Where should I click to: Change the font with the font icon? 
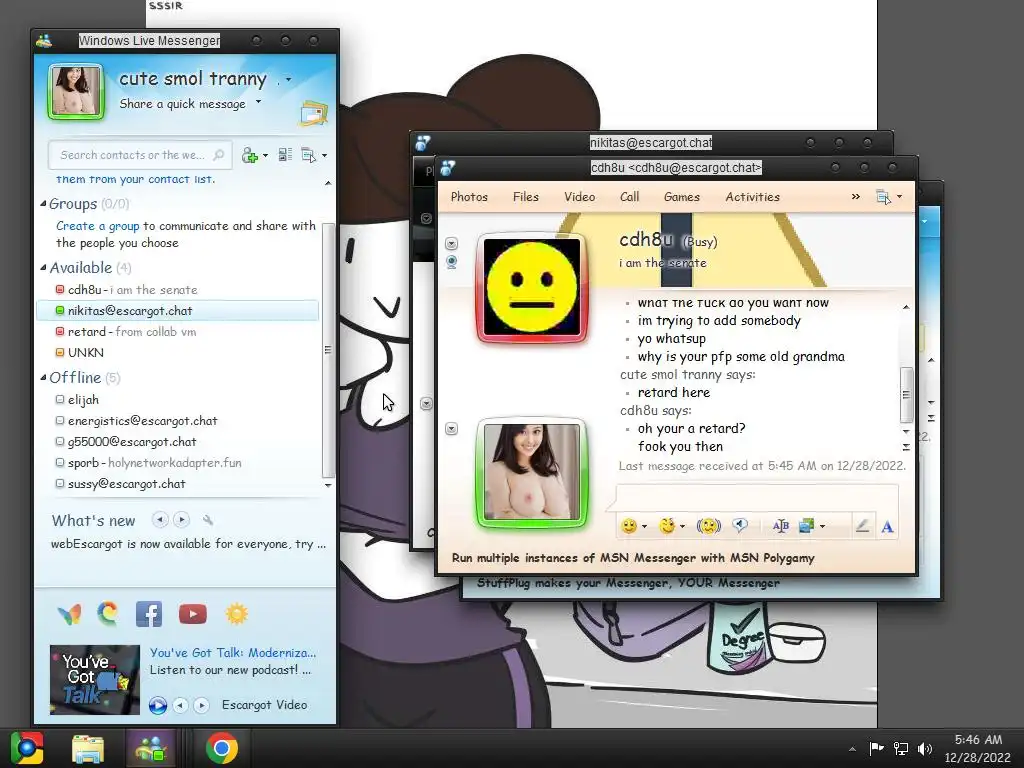click(x=780, y=526)
